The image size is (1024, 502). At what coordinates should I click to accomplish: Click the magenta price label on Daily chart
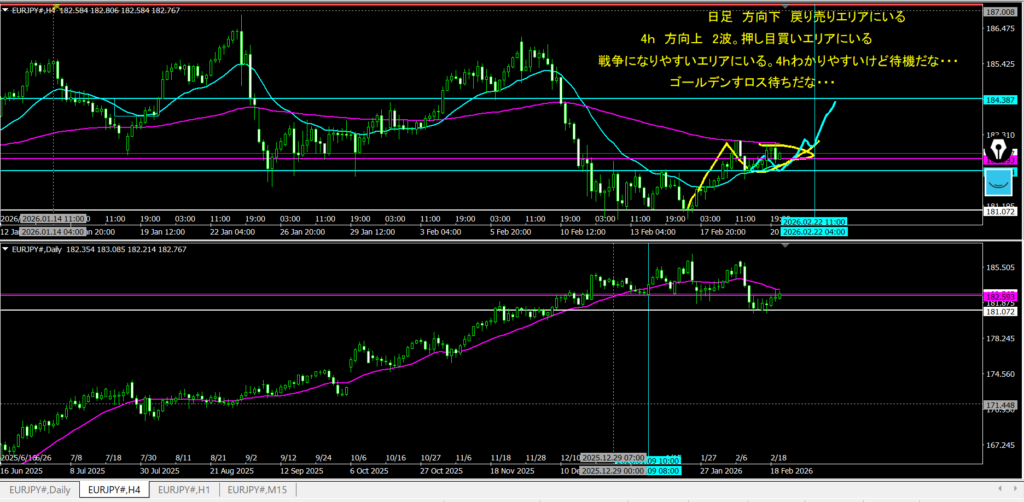click(x=1000, y=295)
